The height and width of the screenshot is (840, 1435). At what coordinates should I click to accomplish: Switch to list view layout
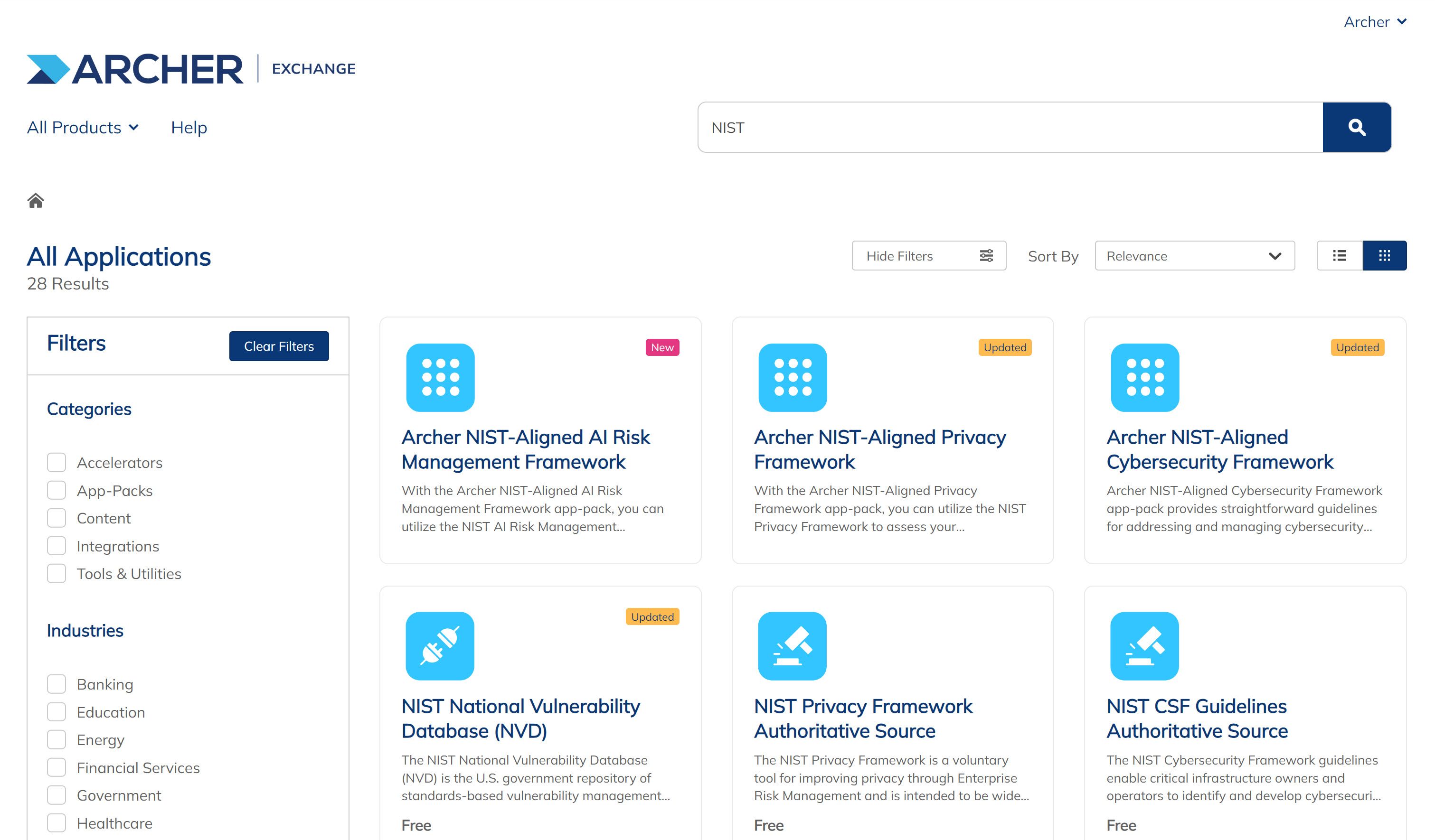(x=1340, y=255)
